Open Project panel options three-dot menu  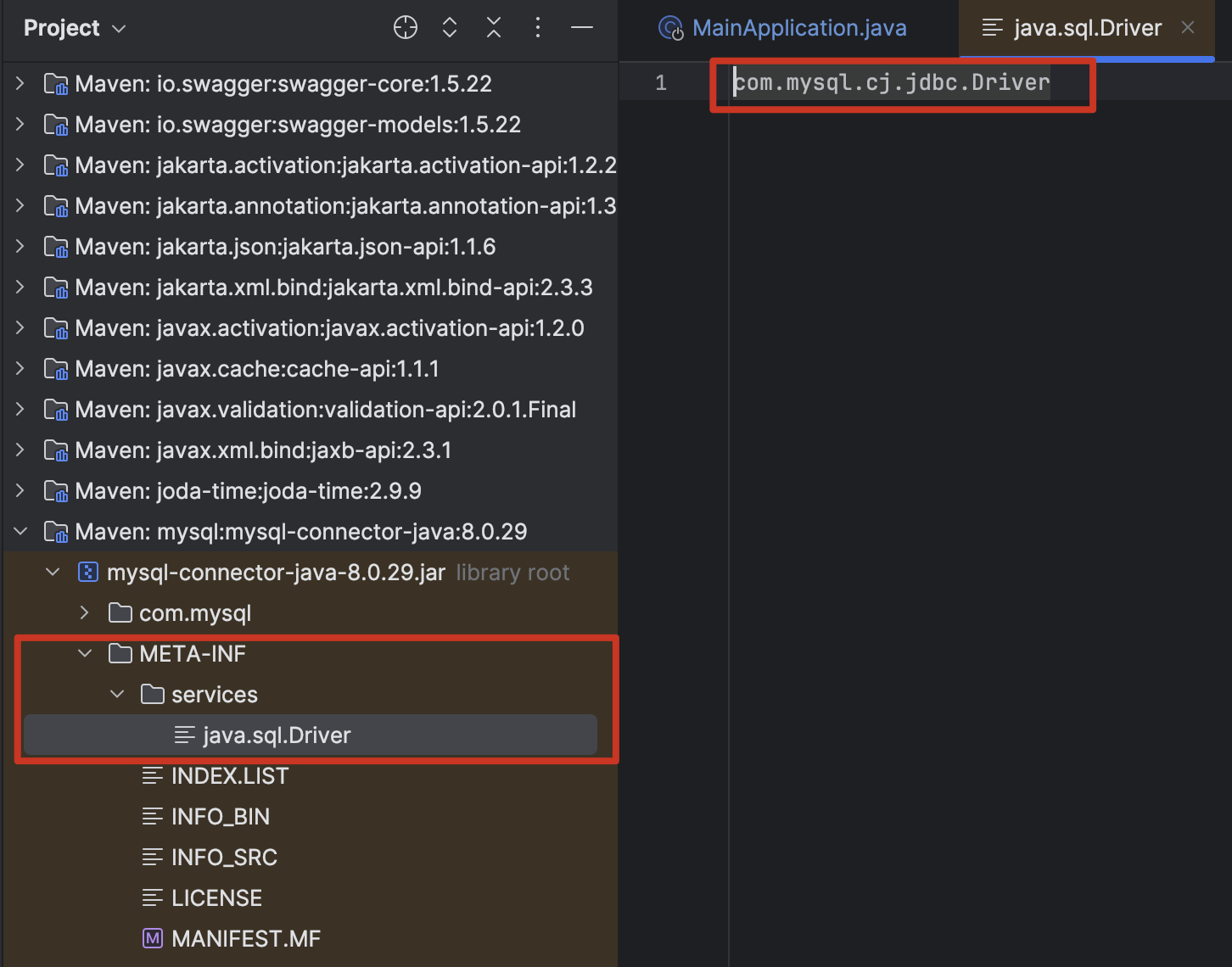click(x=538, y=28)
